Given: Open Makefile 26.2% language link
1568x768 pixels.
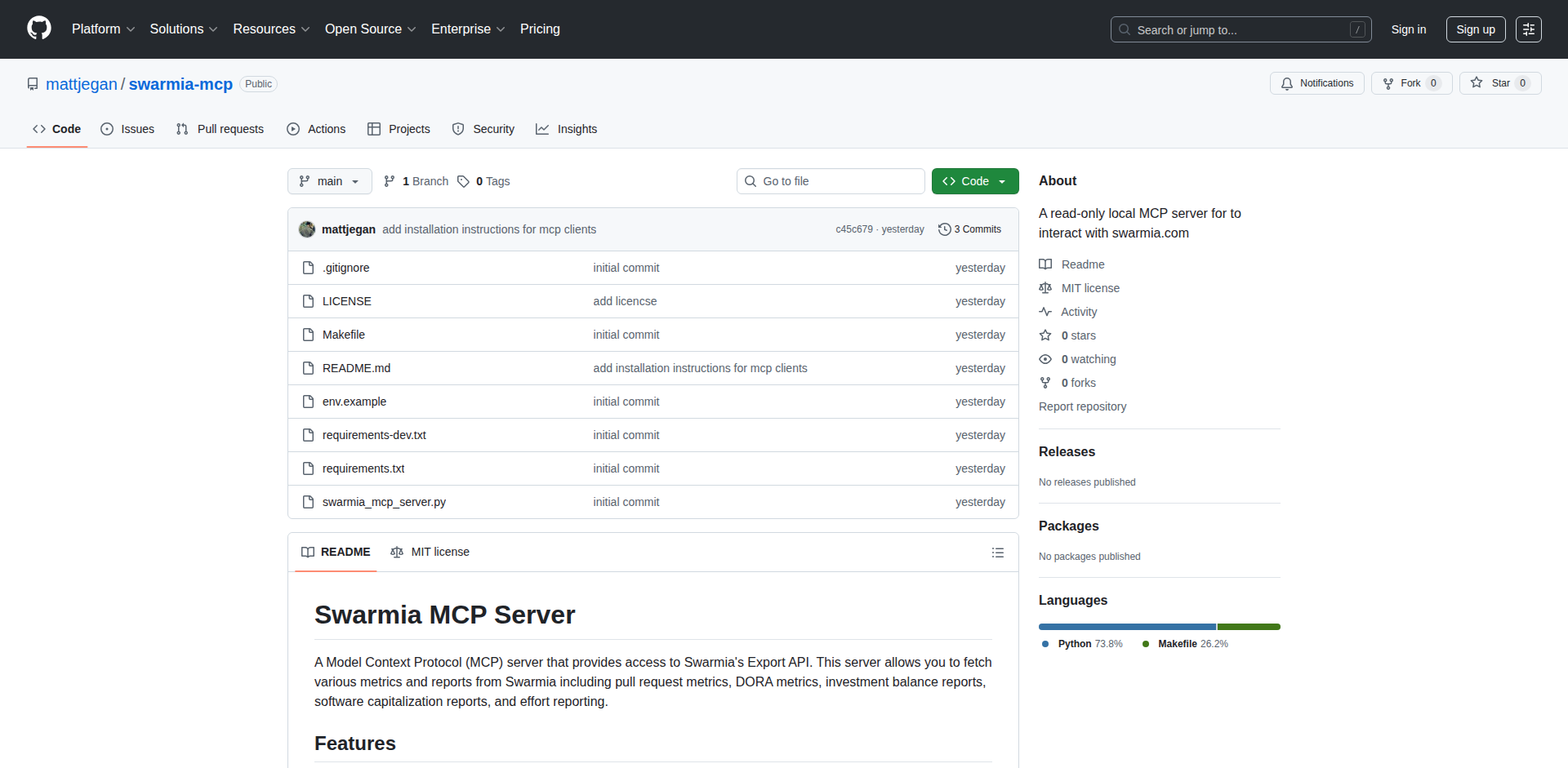Looking at the screenshot, I should coord(1185,644).
